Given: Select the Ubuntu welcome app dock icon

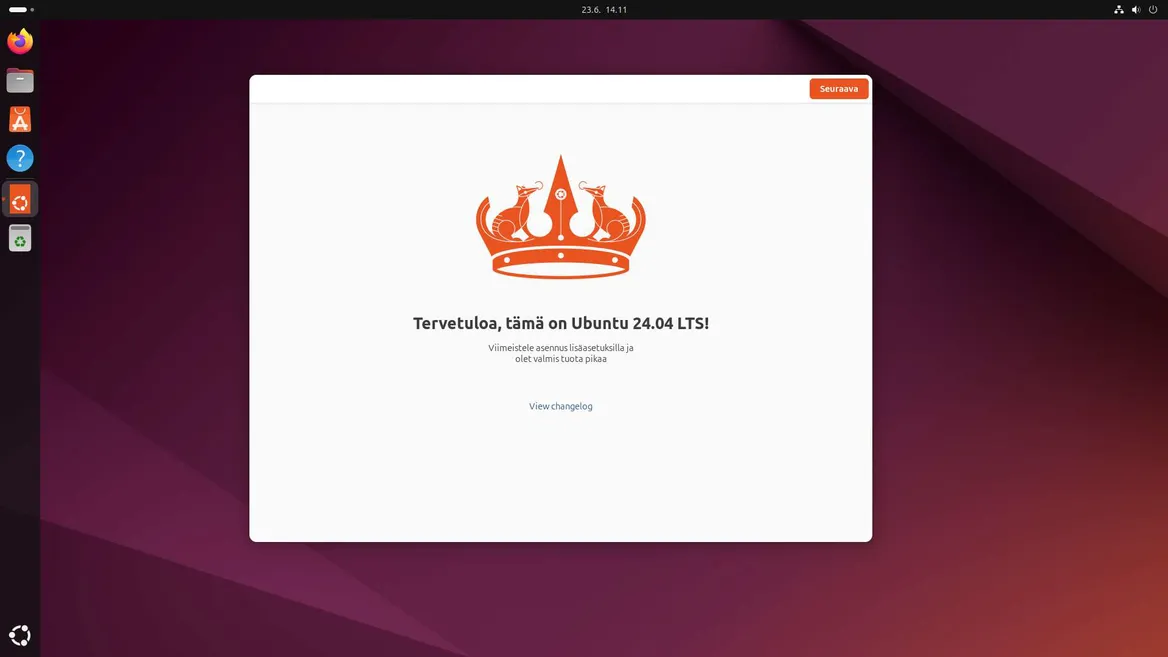Looking at the screenshot, I should click(x=20, y=199).
